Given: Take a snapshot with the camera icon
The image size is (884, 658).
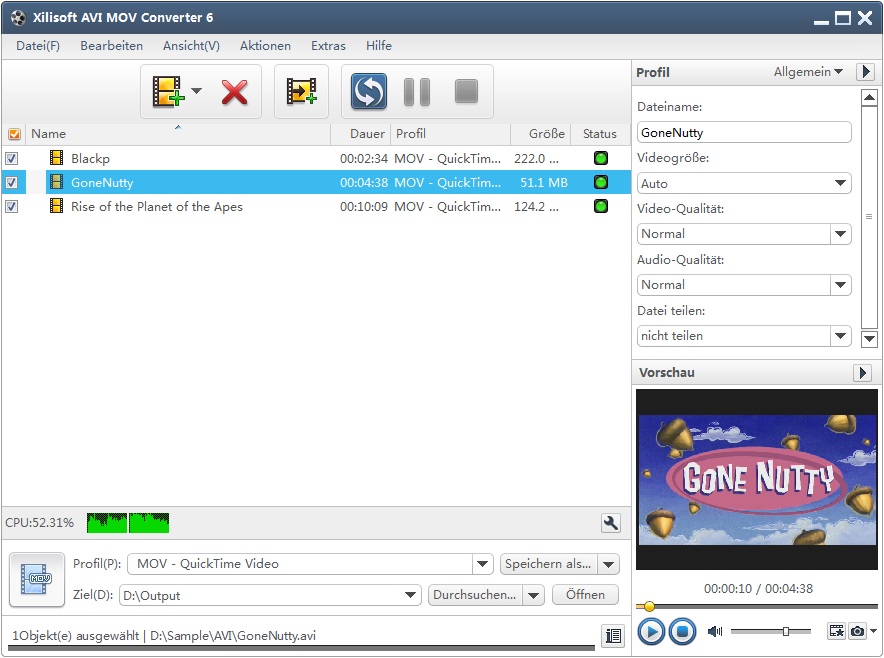Looking at the screenshot, I should coord(857,631).
